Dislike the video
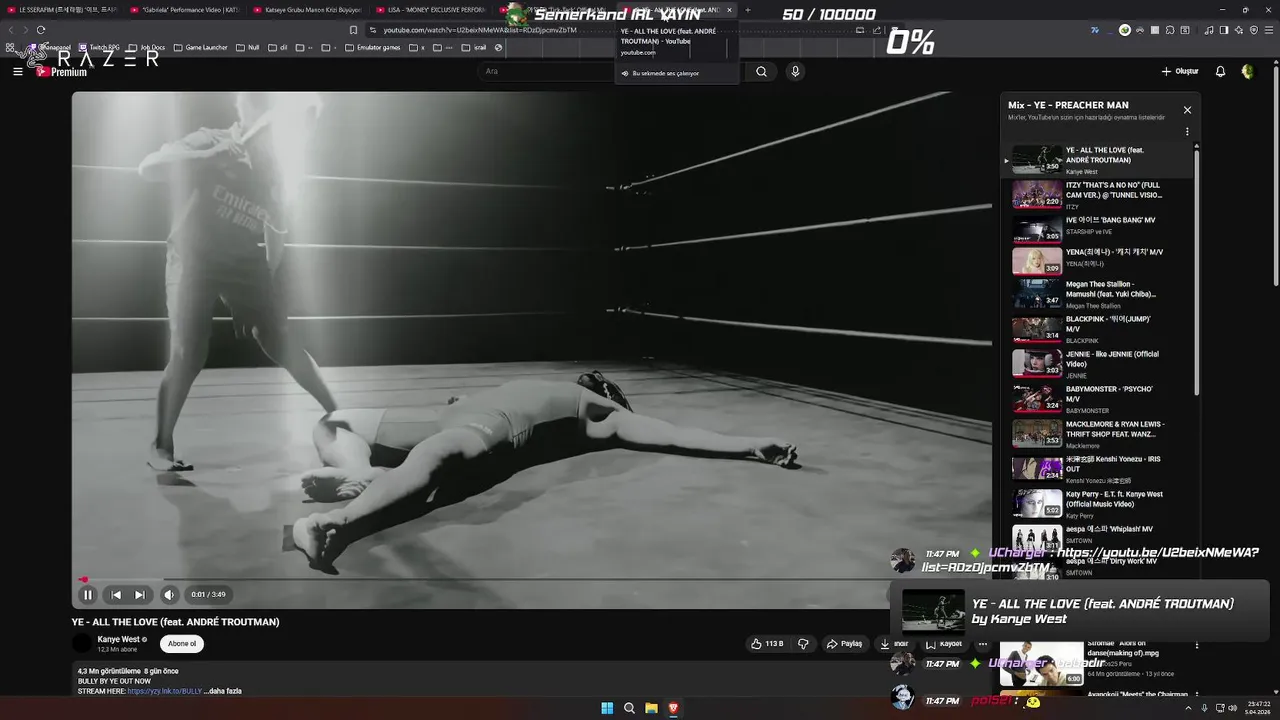Image resolution: width=1280 pixels, height=720 pixels. coord(803,644)
